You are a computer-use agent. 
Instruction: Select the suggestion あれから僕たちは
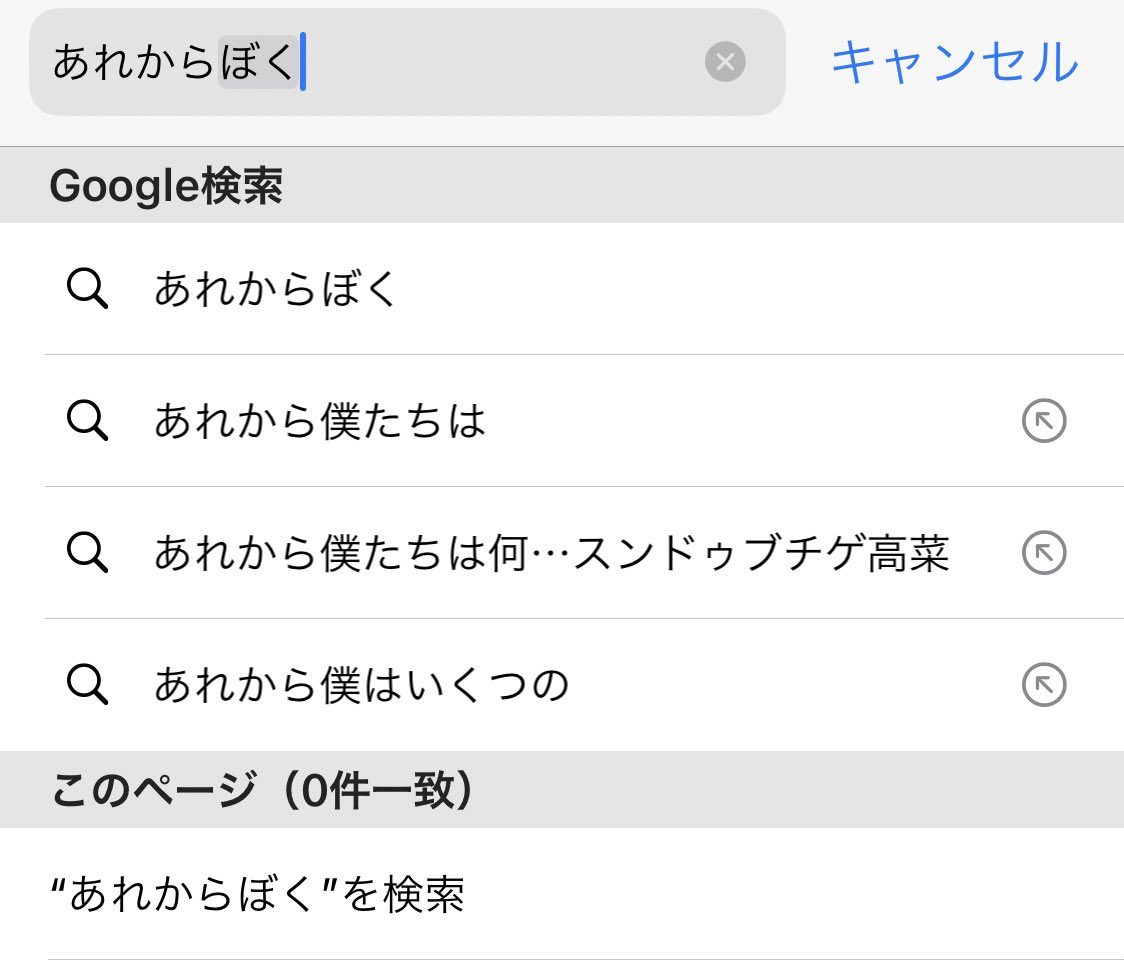point(320,421)
